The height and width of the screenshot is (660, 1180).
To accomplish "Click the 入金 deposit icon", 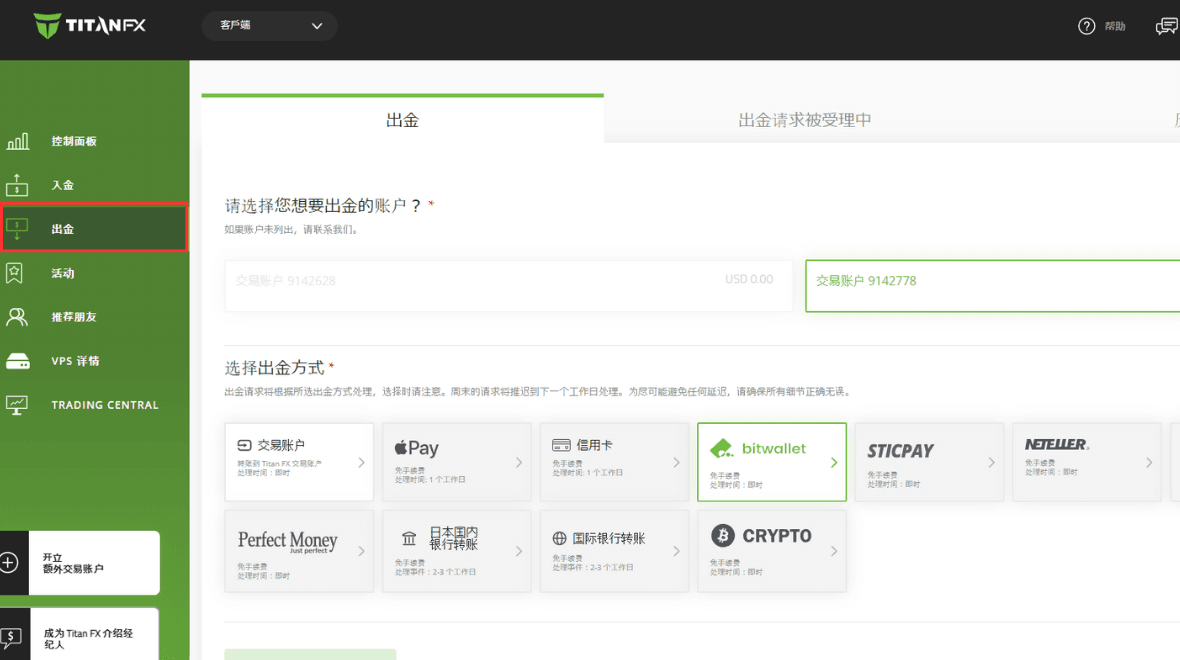I will tap(17, 185).
